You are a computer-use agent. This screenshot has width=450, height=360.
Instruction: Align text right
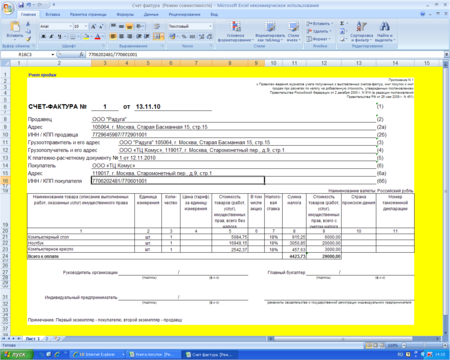[129, 36]
